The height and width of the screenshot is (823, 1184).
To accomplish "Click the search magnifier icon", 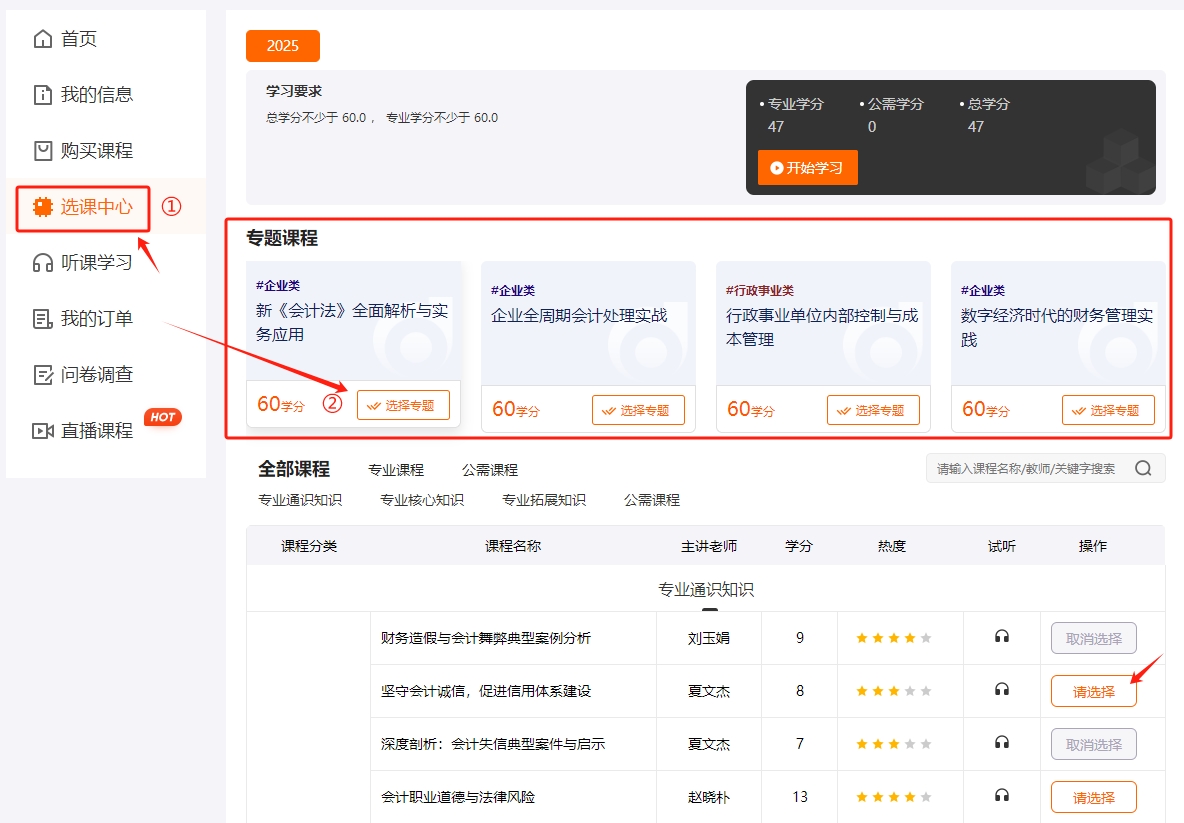I will coord(1142,467).
